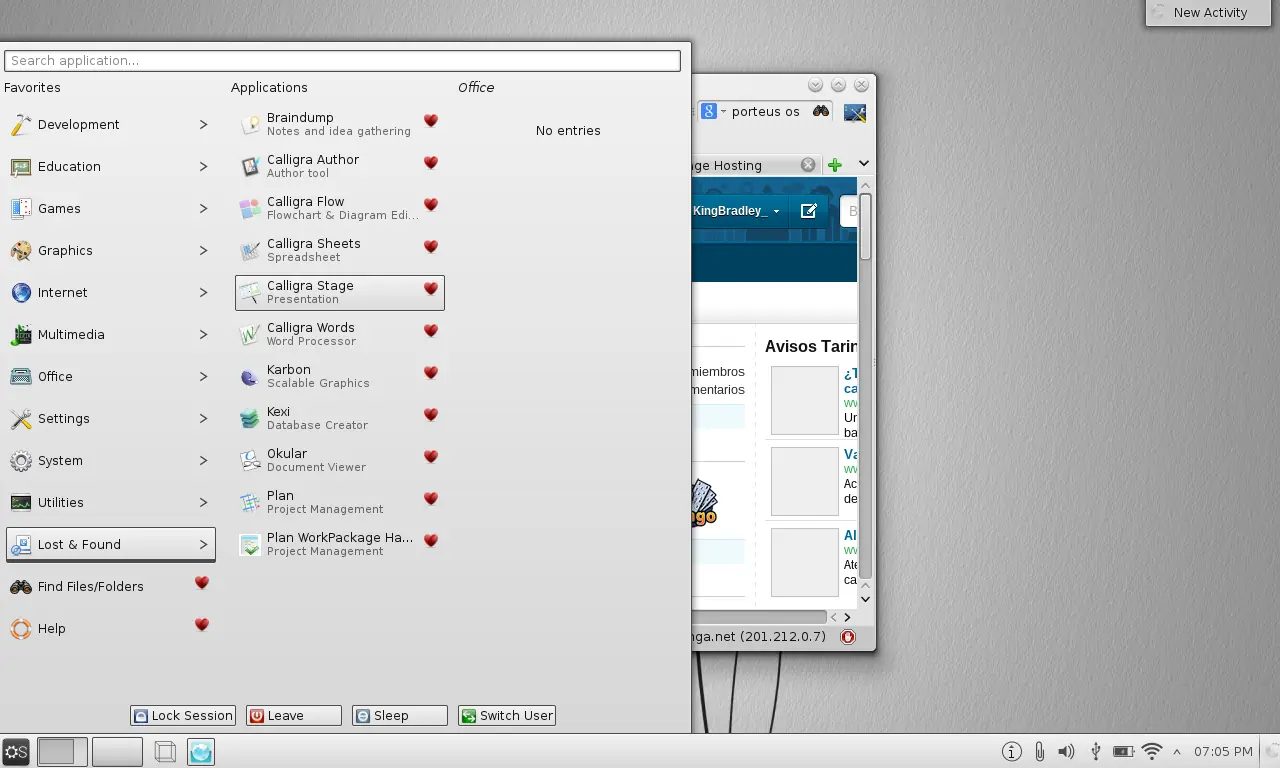Click the browser's vertical scrollbar handle
1280x768 pixels.
pyautogui.click(x=866, y=227)
